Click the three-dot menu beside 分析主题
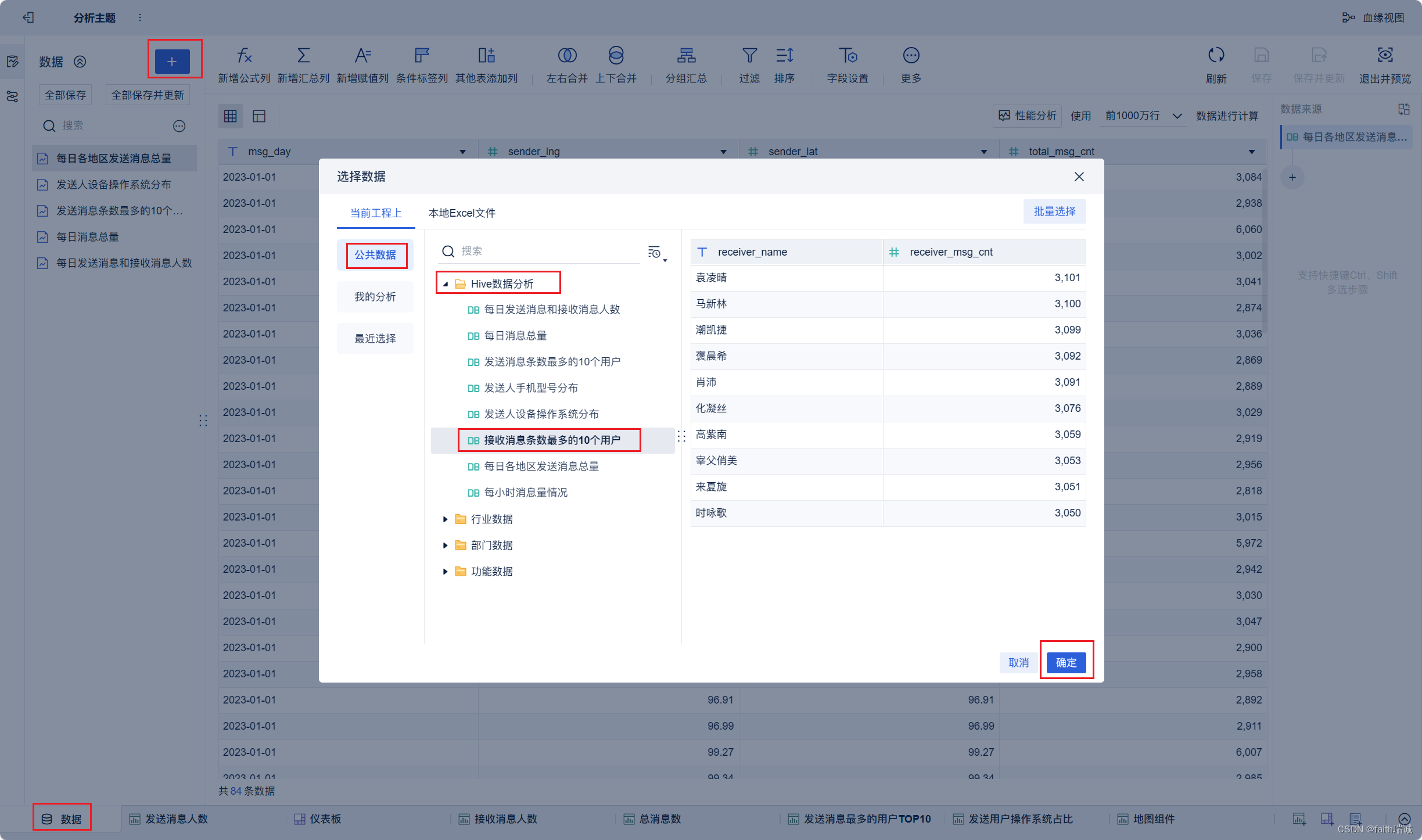This screenshot has width=1422, height=840. 140,17
